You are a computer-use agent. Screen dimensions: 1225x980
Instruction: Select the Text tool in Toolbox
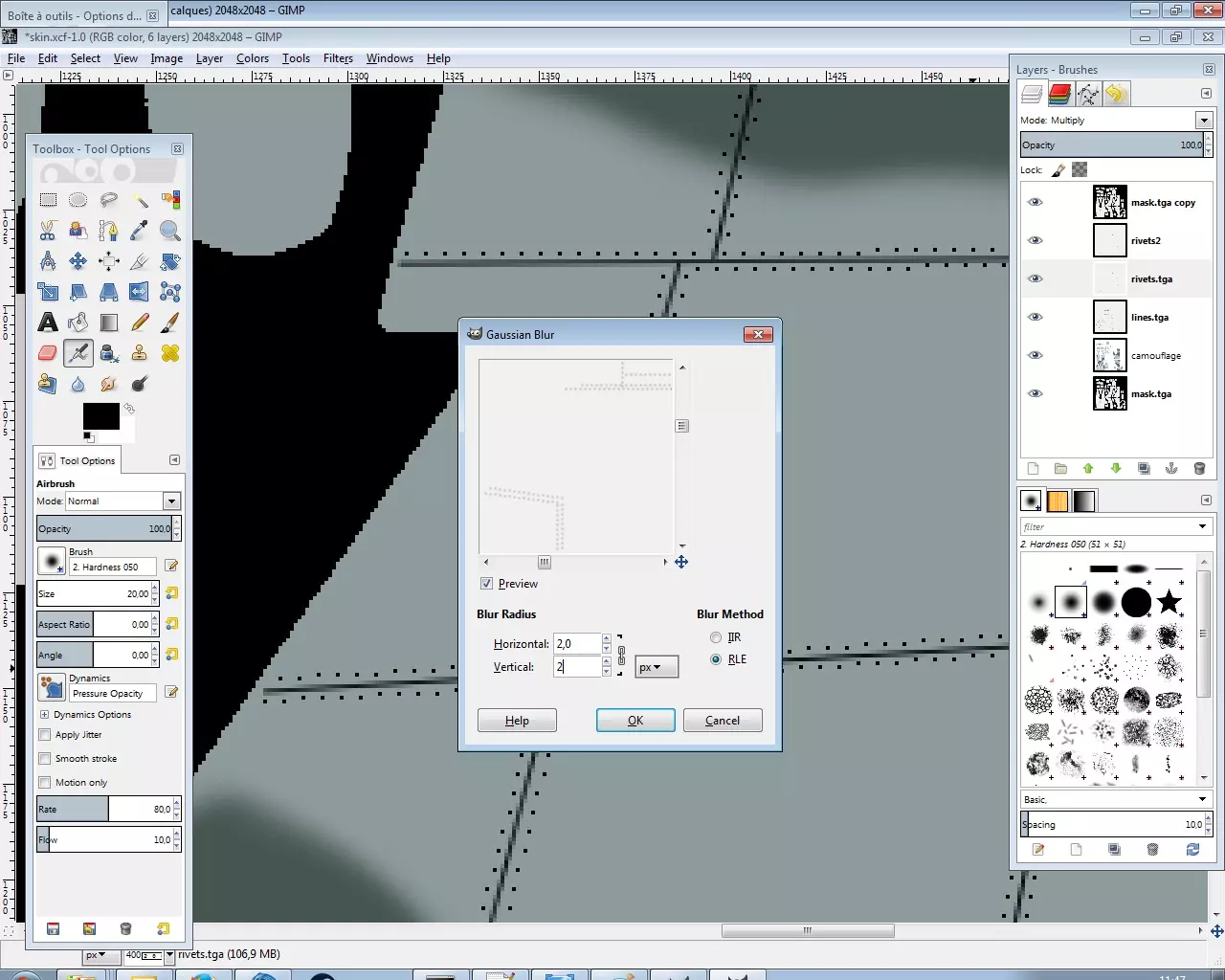click(48, 323)
